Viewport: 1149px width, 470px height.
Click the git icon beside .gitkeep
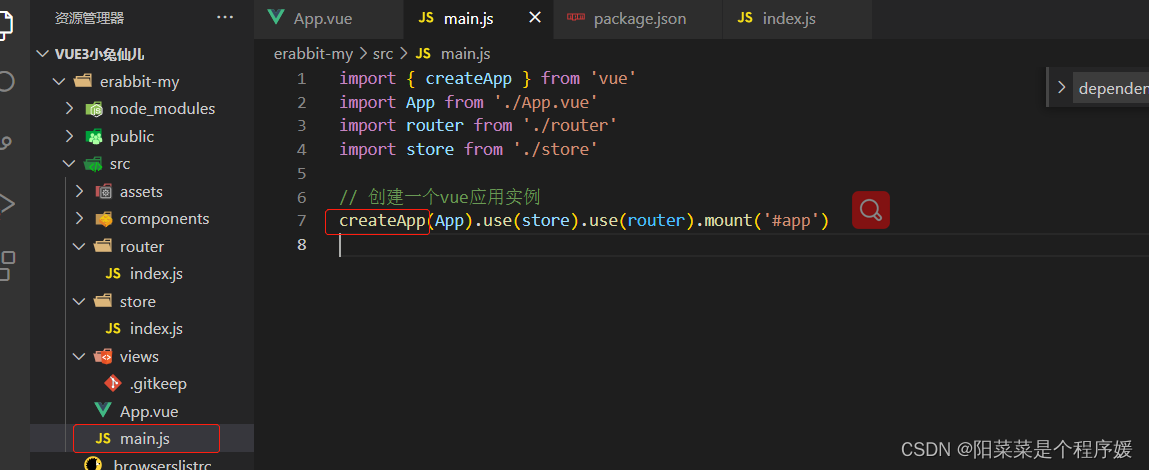(x=113, y=383)
